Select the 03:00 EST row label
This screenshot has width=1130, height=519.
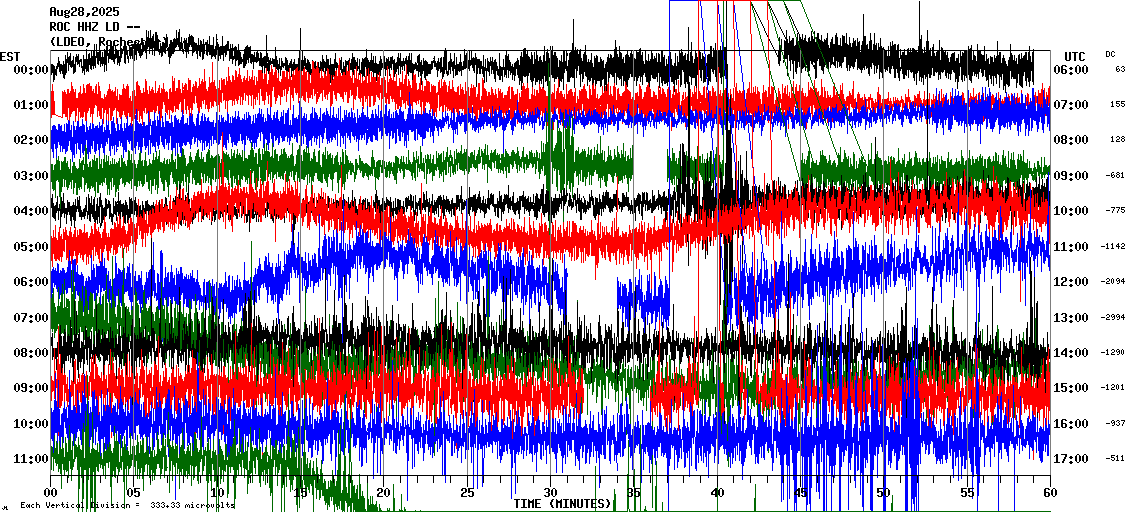tap(30, 176)
